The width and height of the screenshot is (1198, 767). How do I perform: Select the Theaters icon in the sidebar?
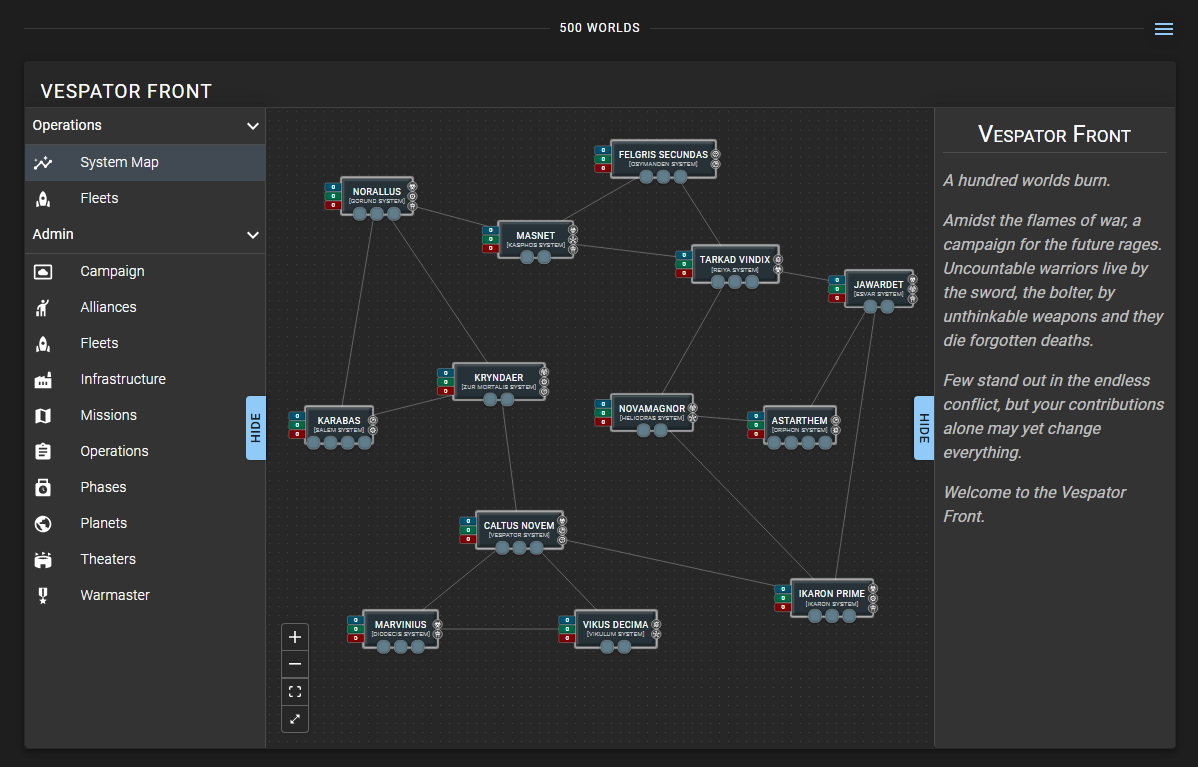pyautogui.click(x=43, y=559)
